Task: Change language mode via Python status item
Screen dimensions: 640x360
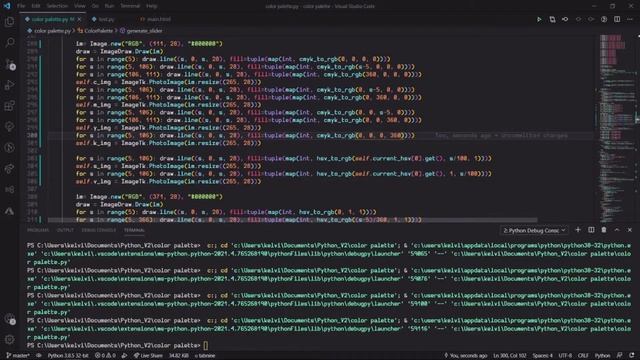Action: [602, 356]
